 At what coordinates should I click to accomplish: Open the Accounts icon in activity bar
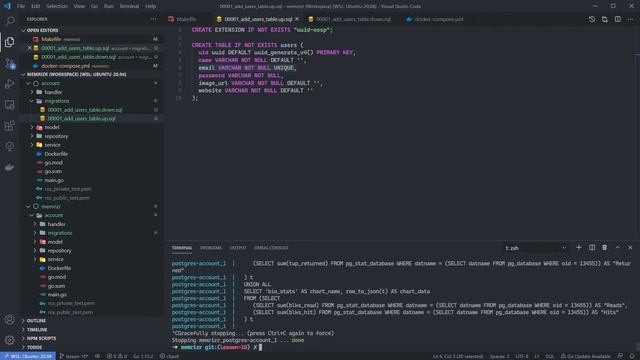10,319
